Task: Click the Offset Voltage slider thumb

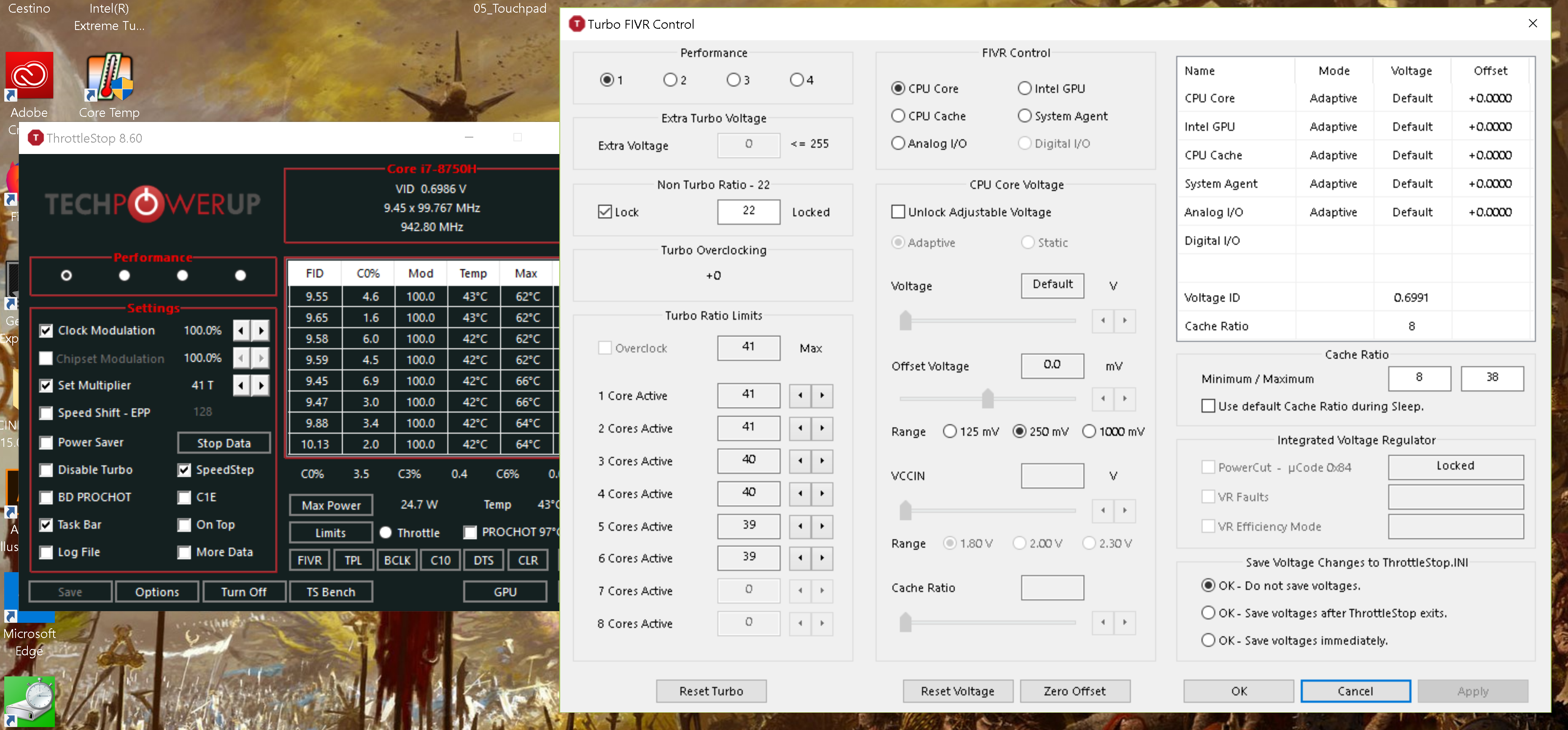Action: (x=987, y=399)
